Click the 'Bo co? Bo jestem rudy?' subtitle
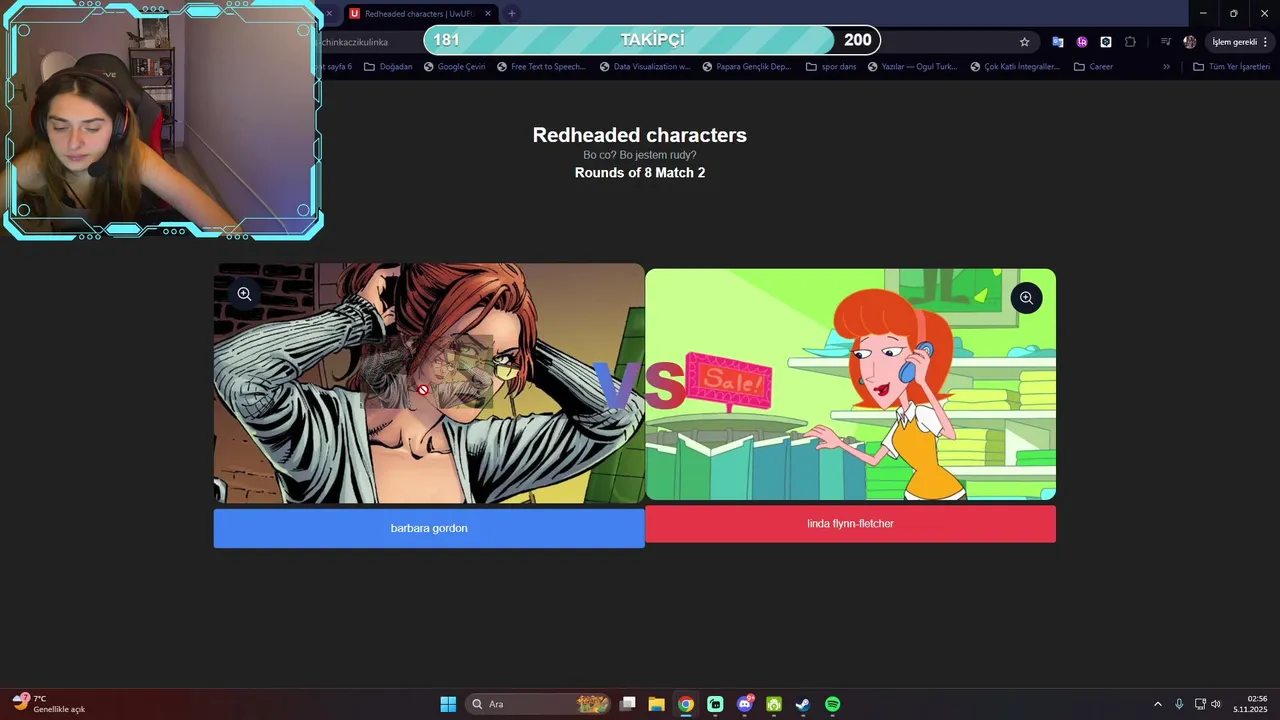The image size is (1280, 720). coord(640,155)
